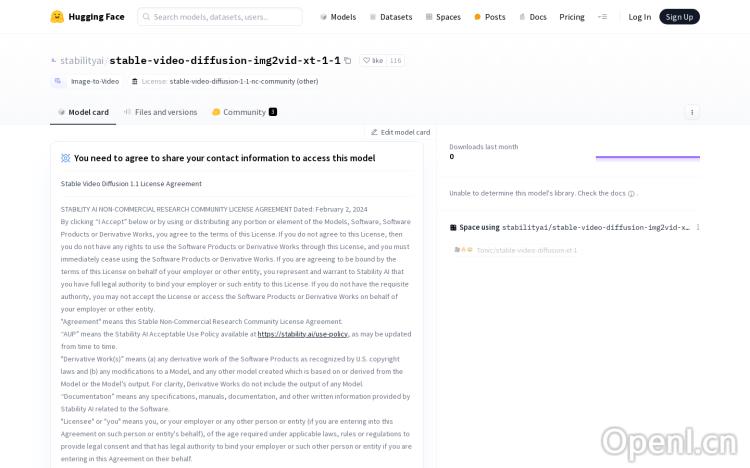
Task: Click the pencil icon for Edit model card
Action: pyautogui.click(x=374, y=132)
